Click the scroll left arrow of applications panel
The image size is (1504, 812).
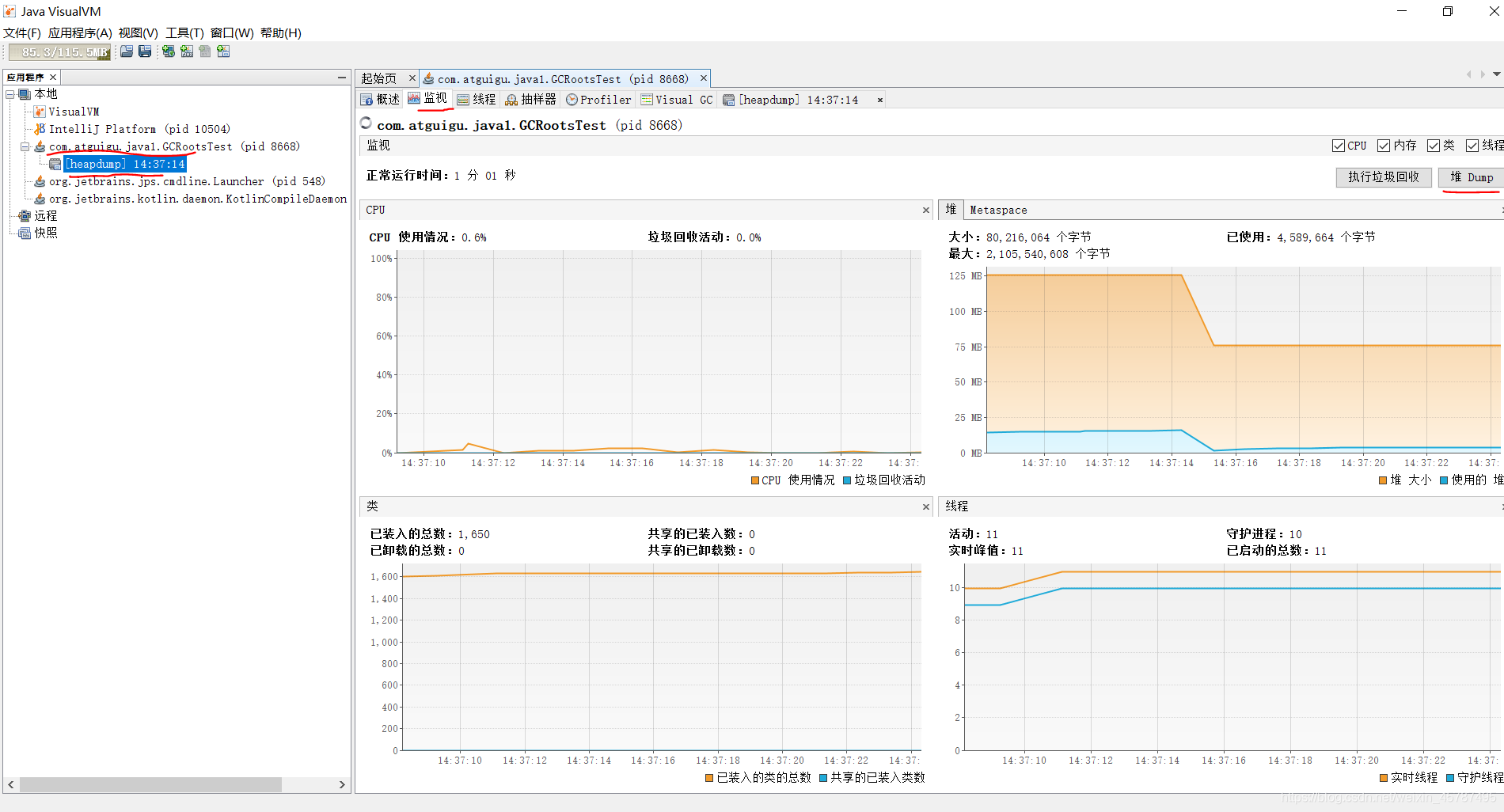tap(10, 784)
